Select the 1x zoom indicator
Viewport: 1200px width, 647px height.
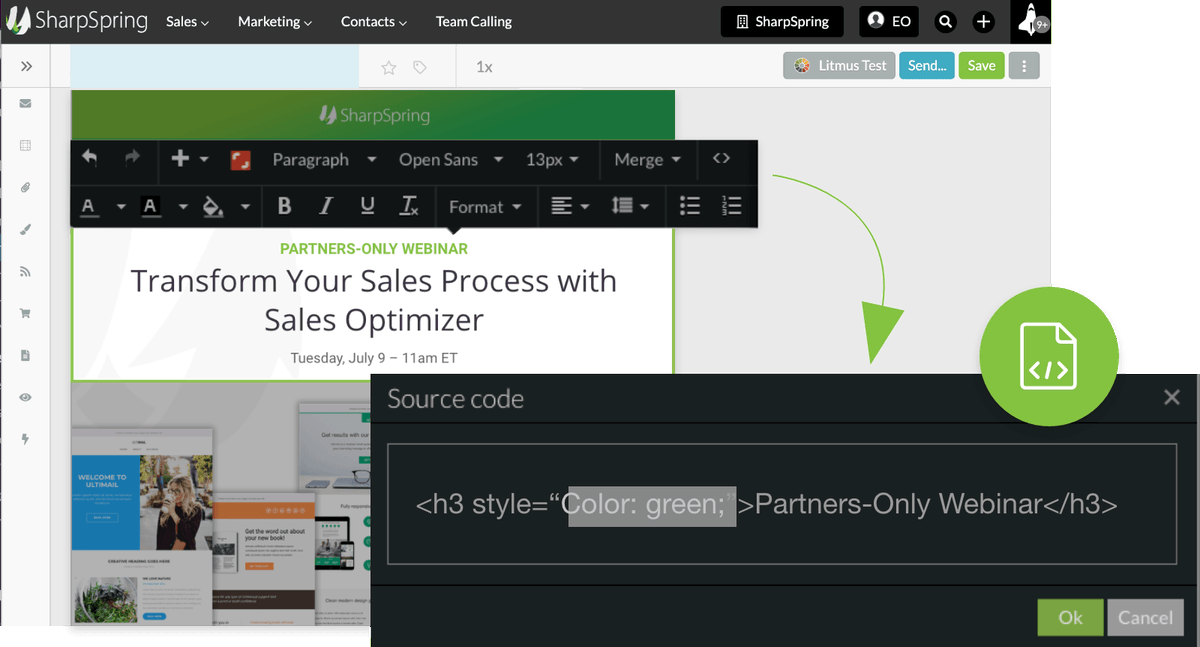pyautogui.click(x=484, y=67)
